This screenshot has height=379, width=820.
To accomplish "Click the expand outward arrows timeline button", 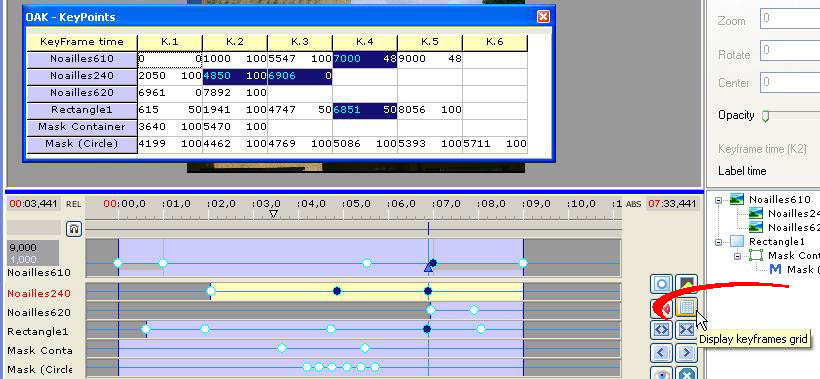I will (x=662, y=330).
